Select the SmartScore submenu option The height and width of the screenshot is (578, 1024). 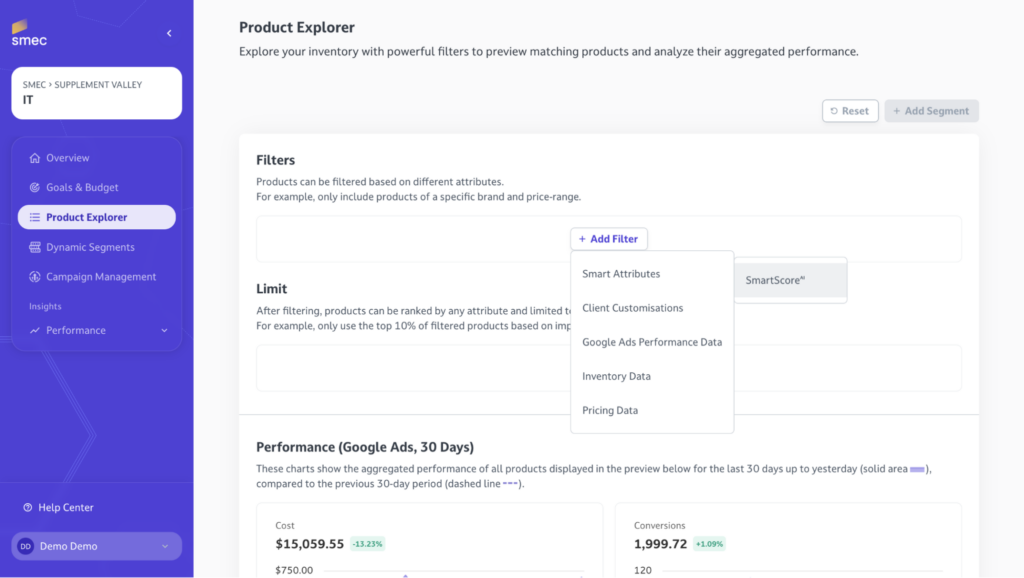(775, 281)
